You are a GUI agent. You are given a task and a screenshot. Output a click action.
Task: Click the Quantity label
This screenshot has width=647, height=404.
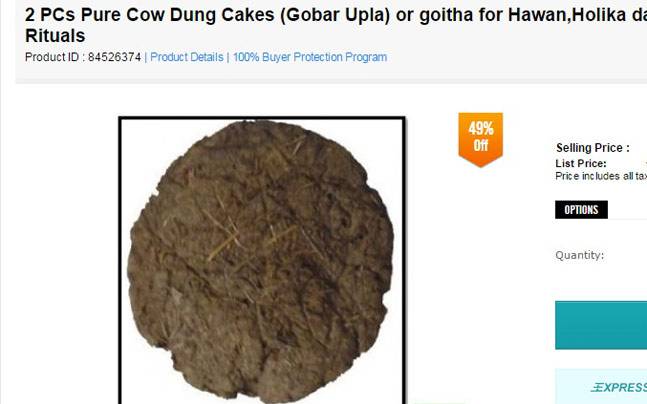(579, 255)
